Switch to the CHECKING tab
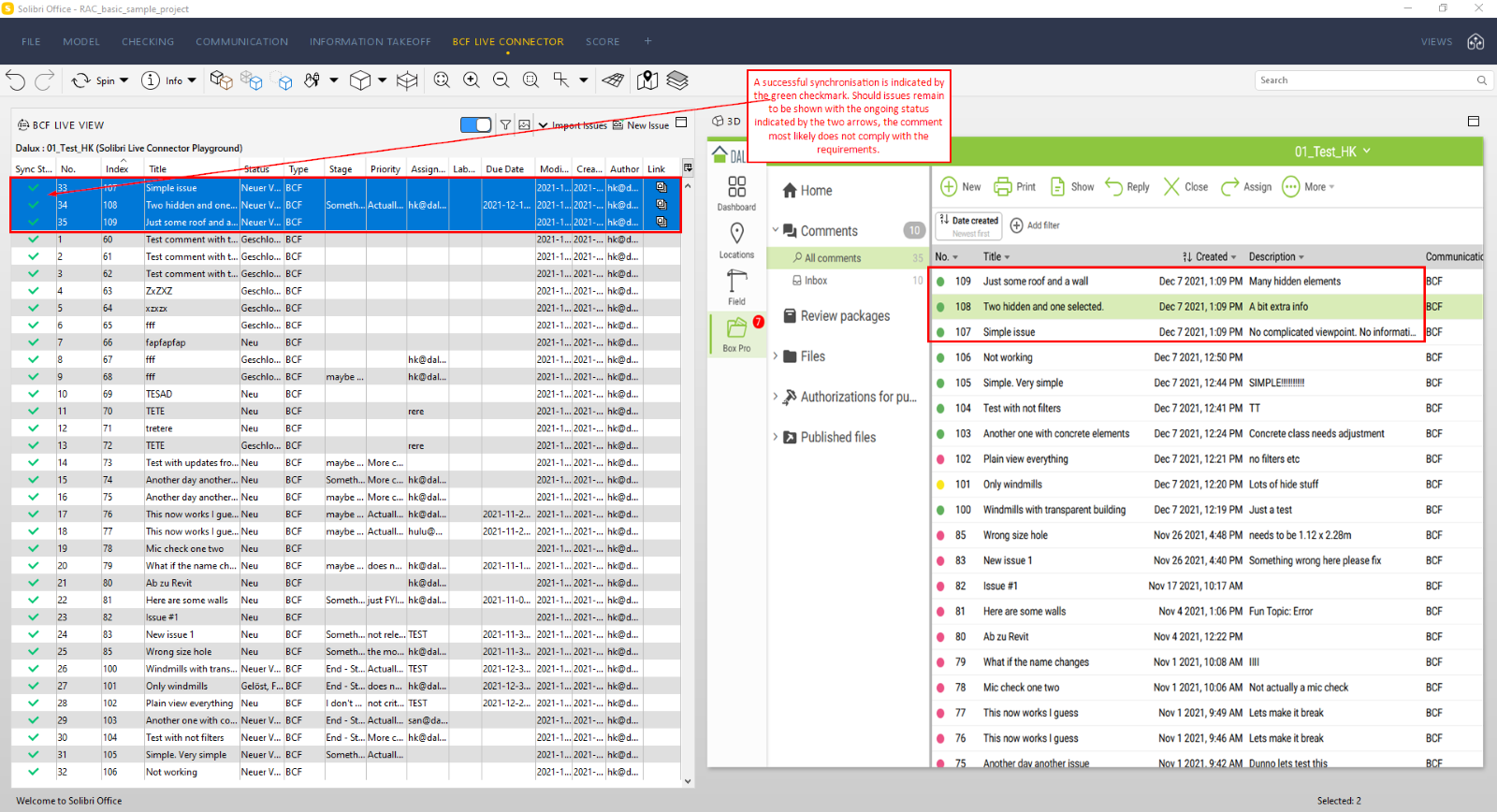This screenshot has height=812, width=1497. click(x=148, y=41)
